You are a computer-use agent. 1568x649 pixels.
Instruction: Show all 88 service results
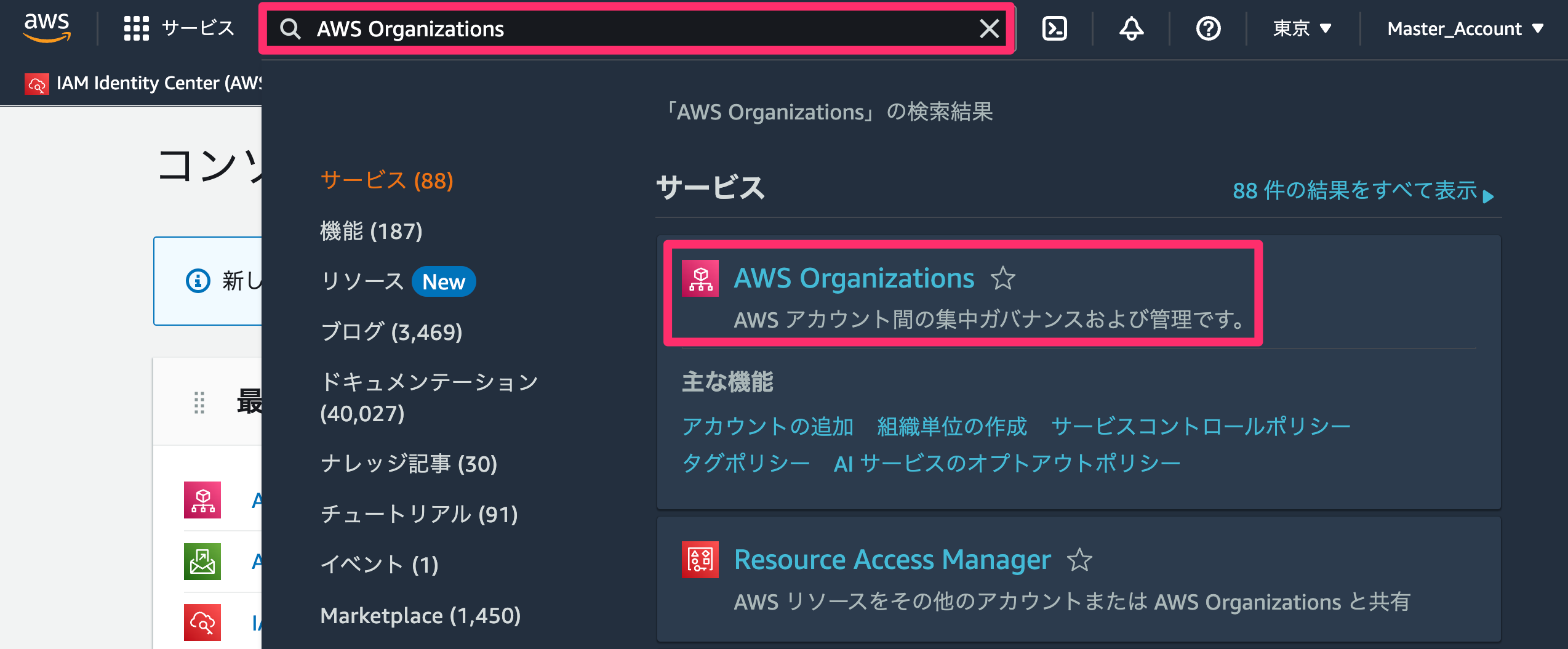coord(1363,191)
